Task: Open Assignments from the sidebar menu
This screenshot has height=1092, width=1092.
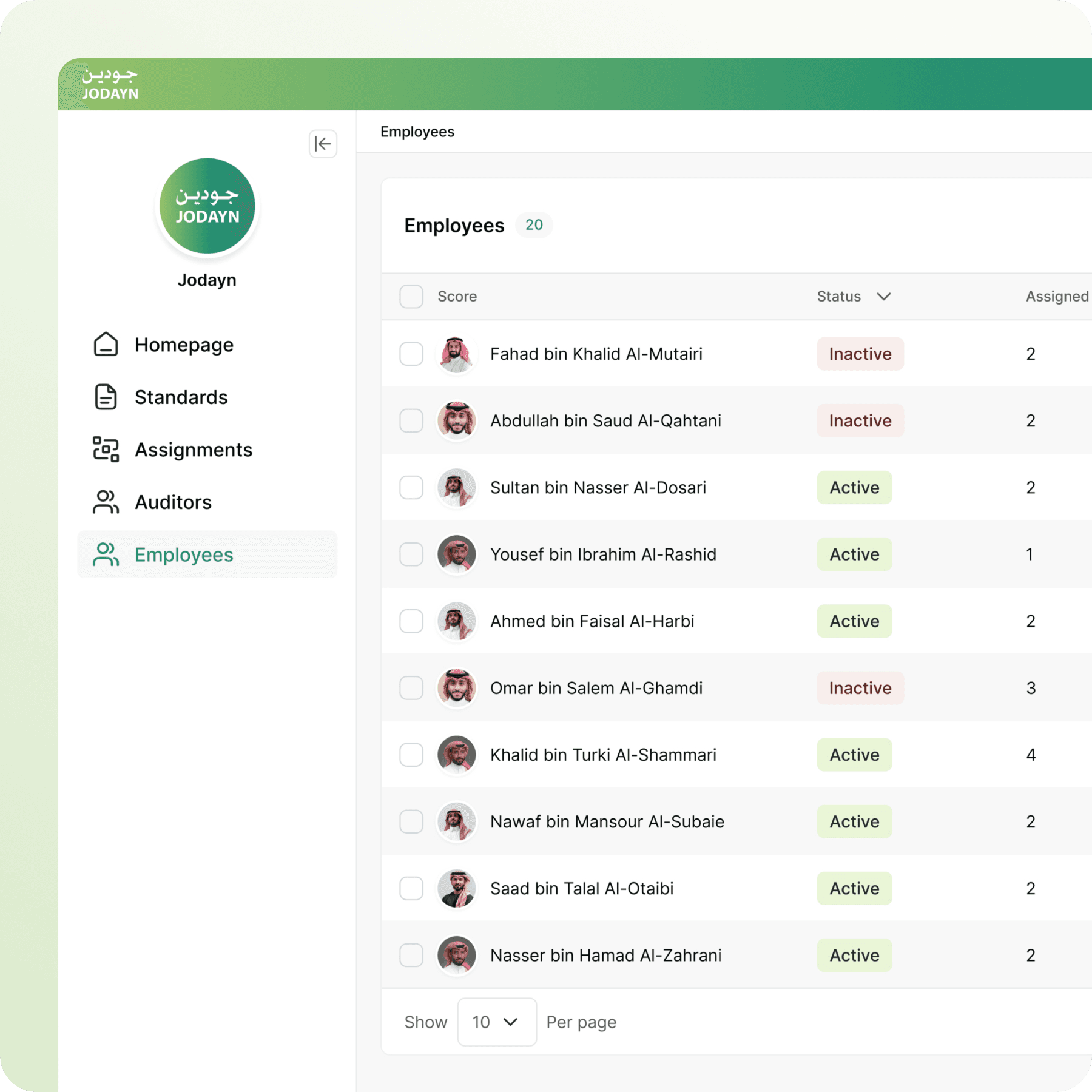Action: (193, 450)
